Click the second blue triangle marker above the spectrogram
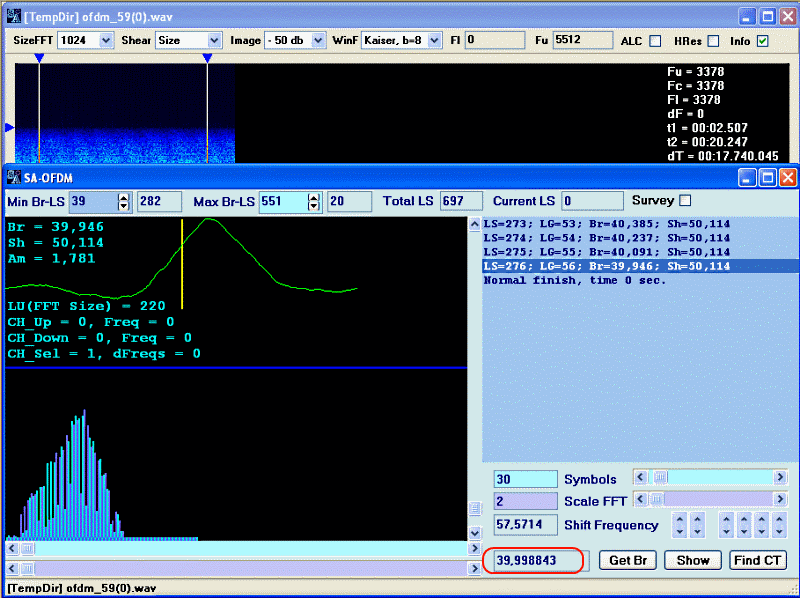Viewport: 800px width, 598px height. tap(207, 58)
